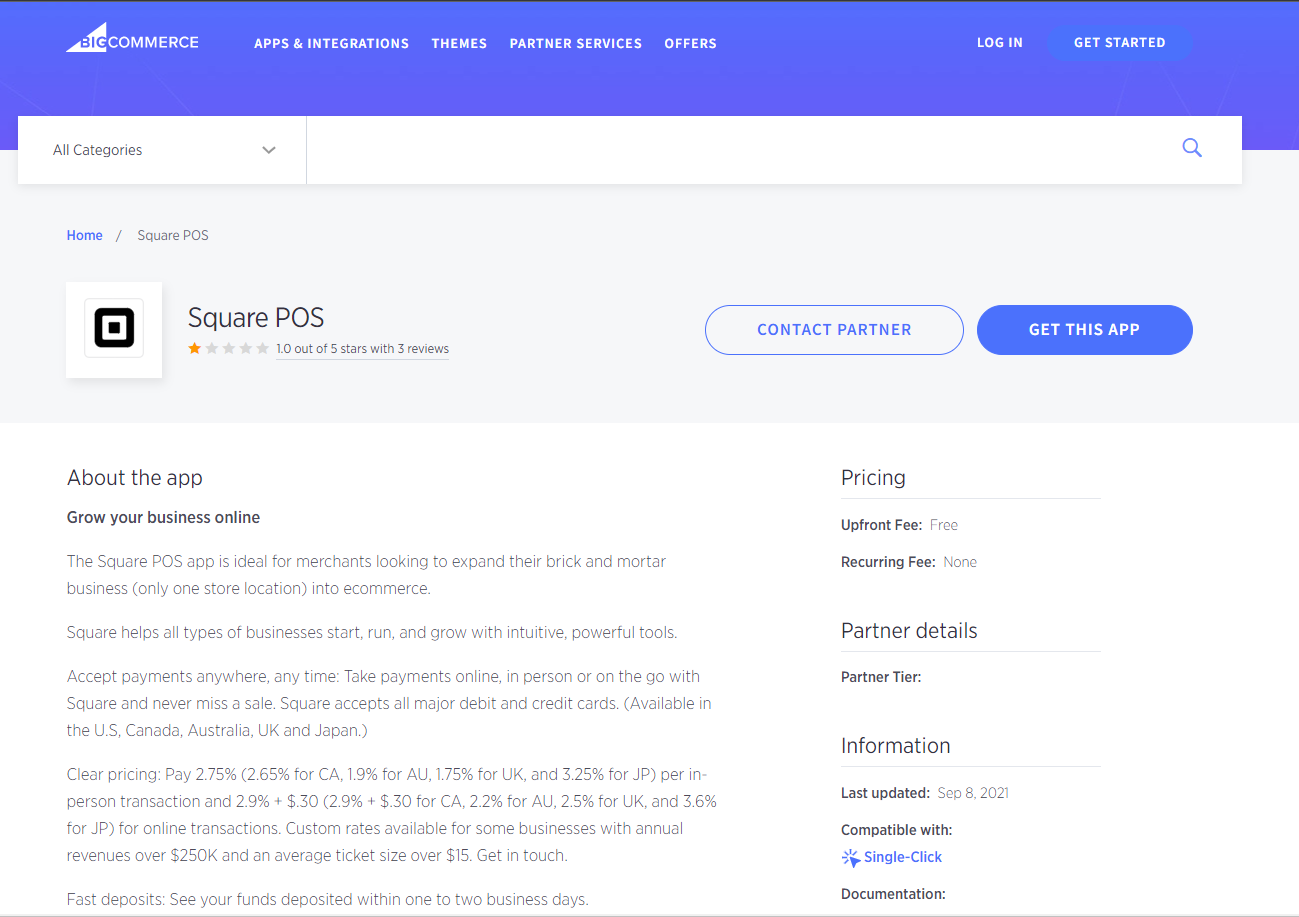Screen dimensions: 1299x917
Task: Open Partner Services menu item
Action: [576, 44]
